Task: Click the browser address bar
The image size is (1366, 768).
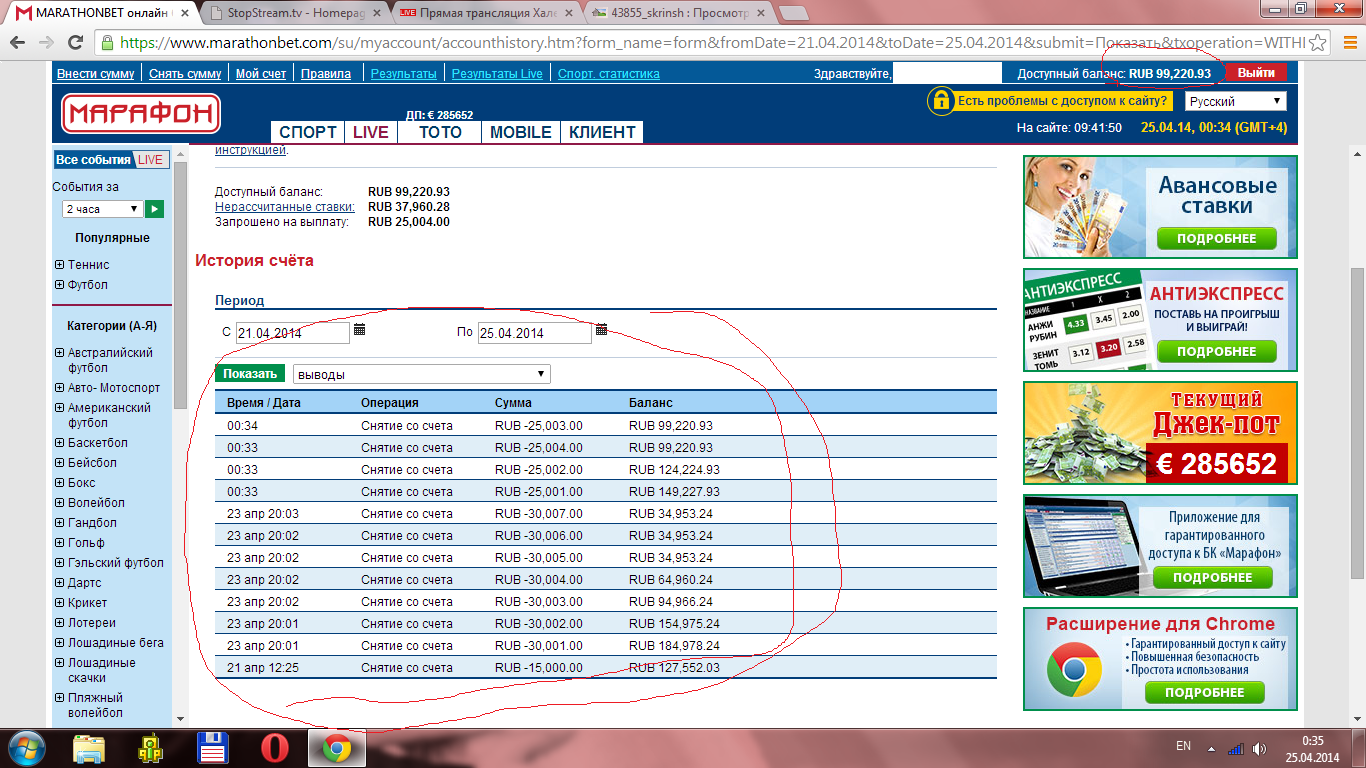Action: coord(702,43)
